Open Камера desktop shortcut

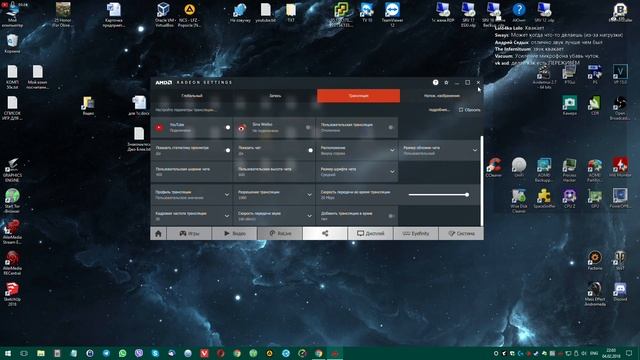[569, 106]
